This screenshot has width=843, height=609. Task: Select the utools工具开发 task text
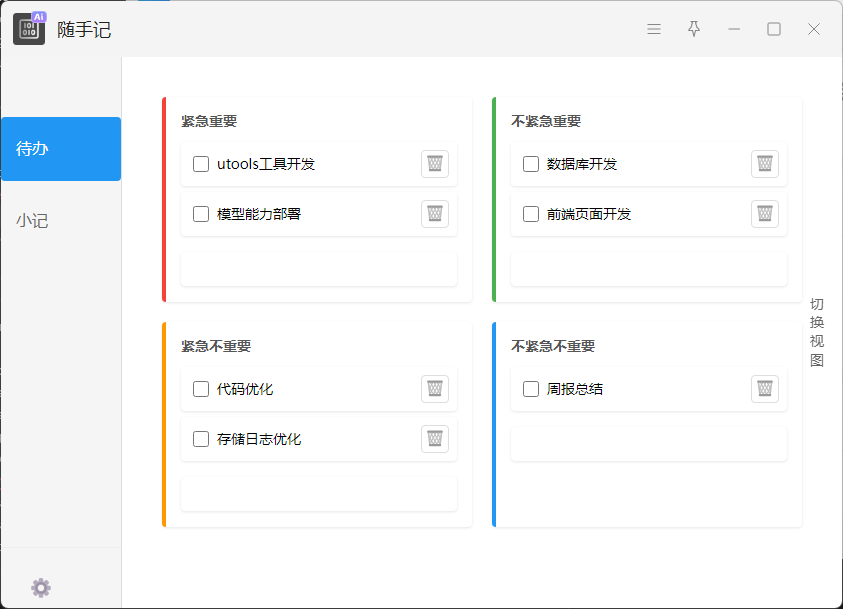(266, 164)
